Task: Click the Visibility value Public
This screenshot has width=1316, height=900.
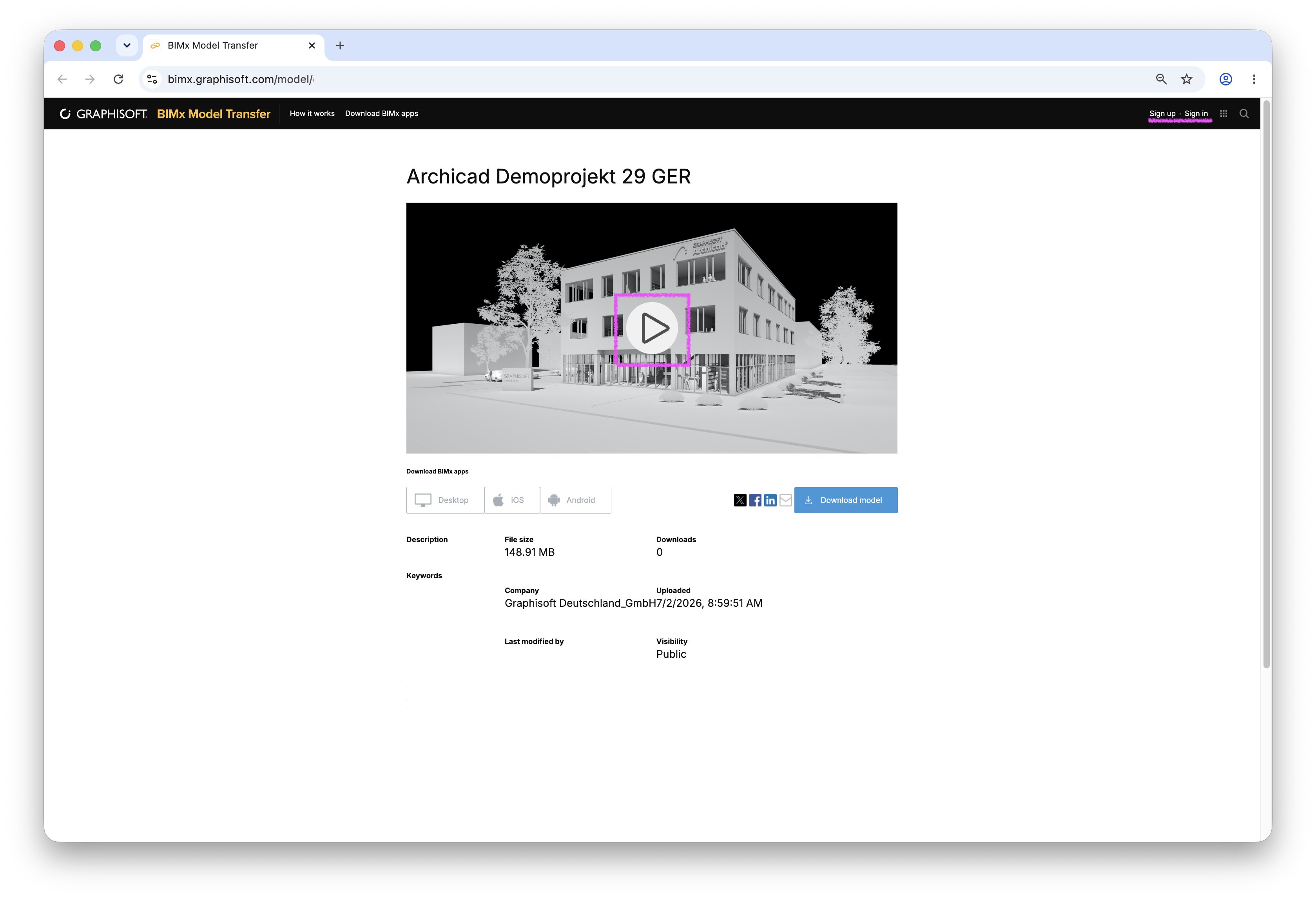Action: click(x=671, y=654)
